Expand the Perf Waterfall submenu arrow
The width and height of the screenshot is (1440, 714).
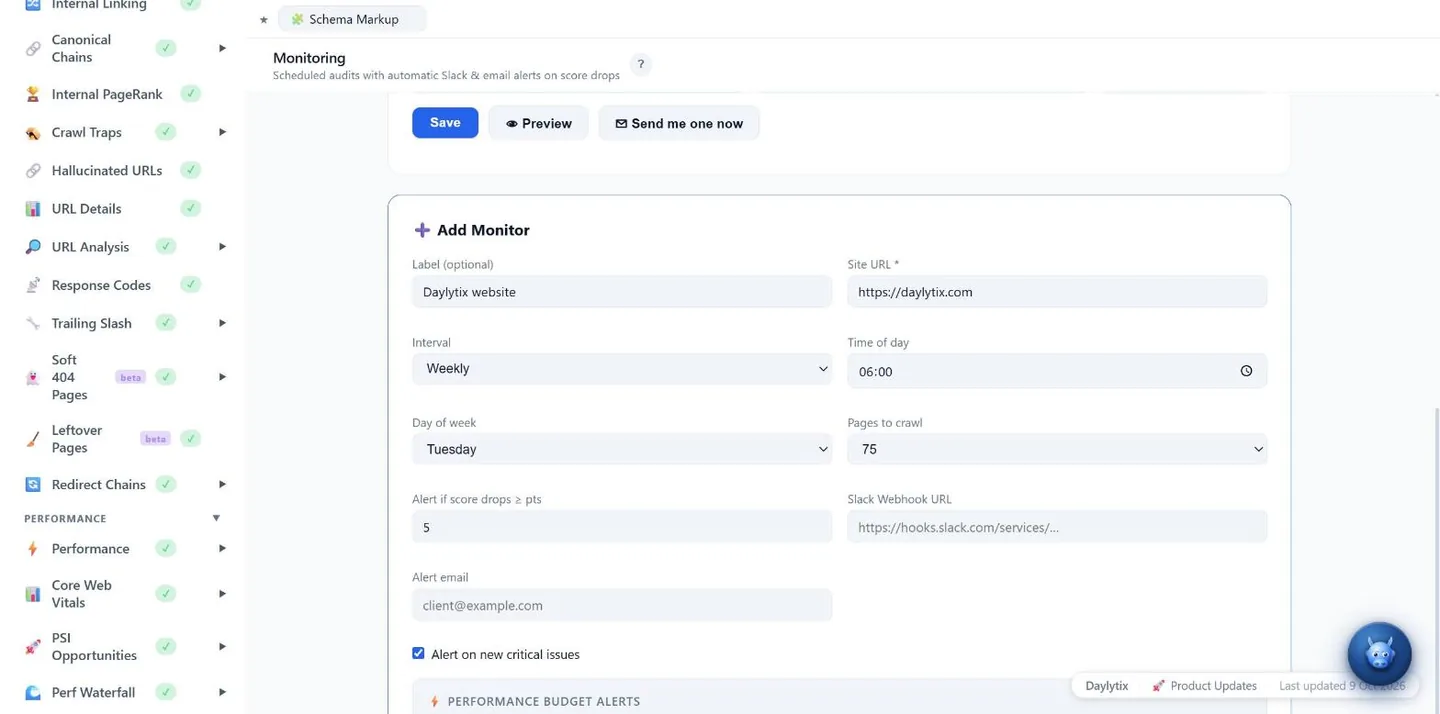click(222, 692)
